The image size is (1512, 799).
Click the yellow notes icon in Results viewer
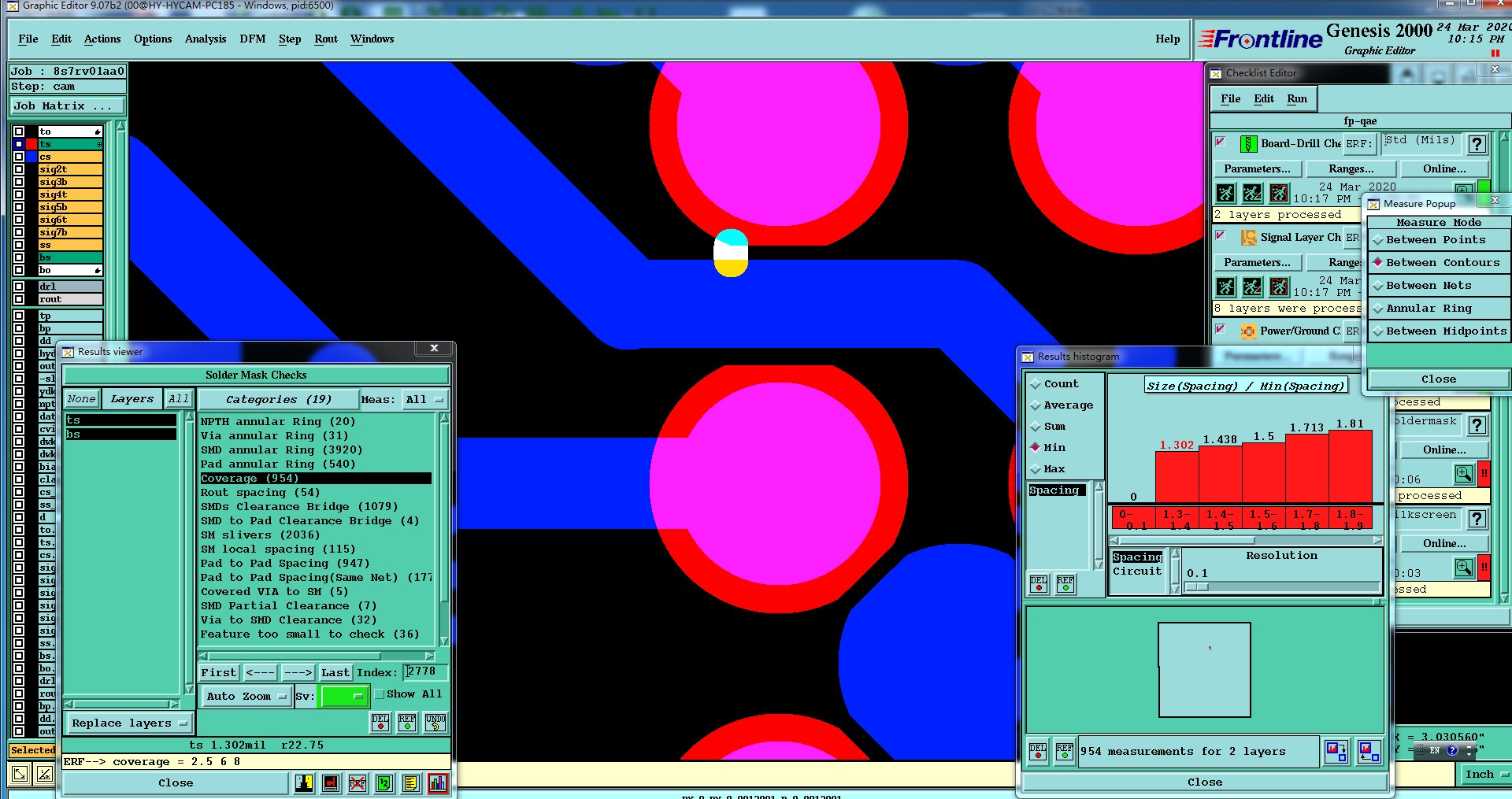(409, 782)
